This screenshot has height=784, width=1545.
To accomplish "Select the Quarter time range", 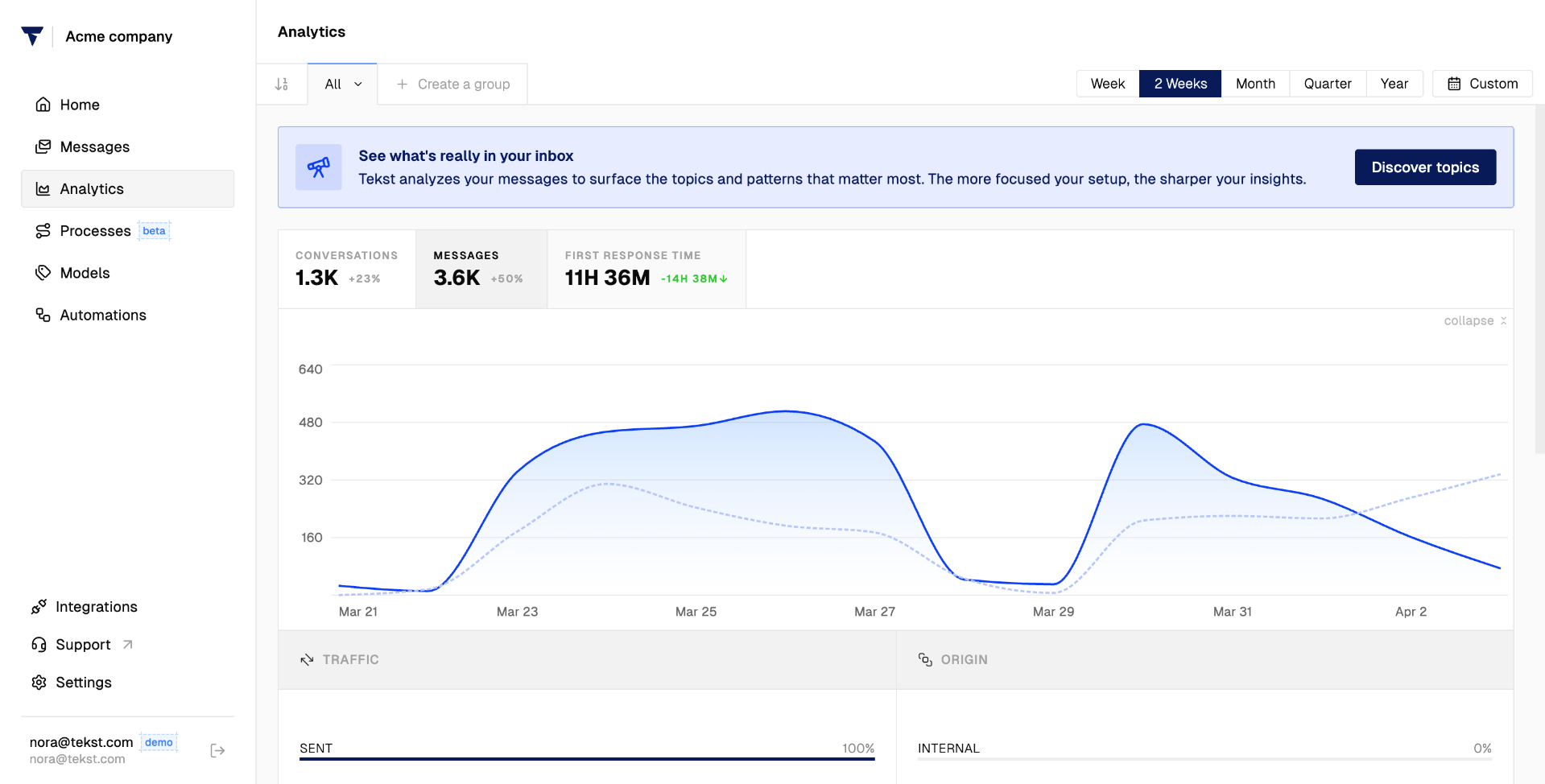I will pyautogui.click(x=1328, y=84).
